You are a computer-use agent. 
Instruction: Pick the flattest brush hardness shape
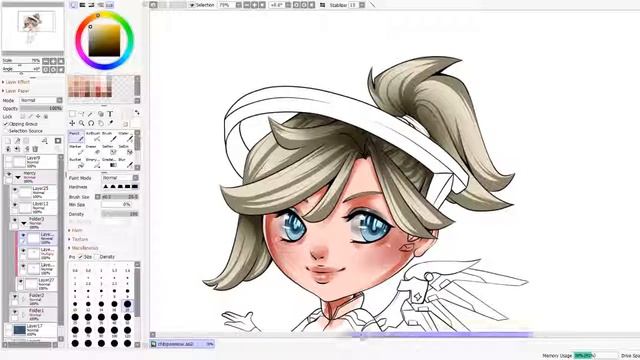tap(135, 187)
